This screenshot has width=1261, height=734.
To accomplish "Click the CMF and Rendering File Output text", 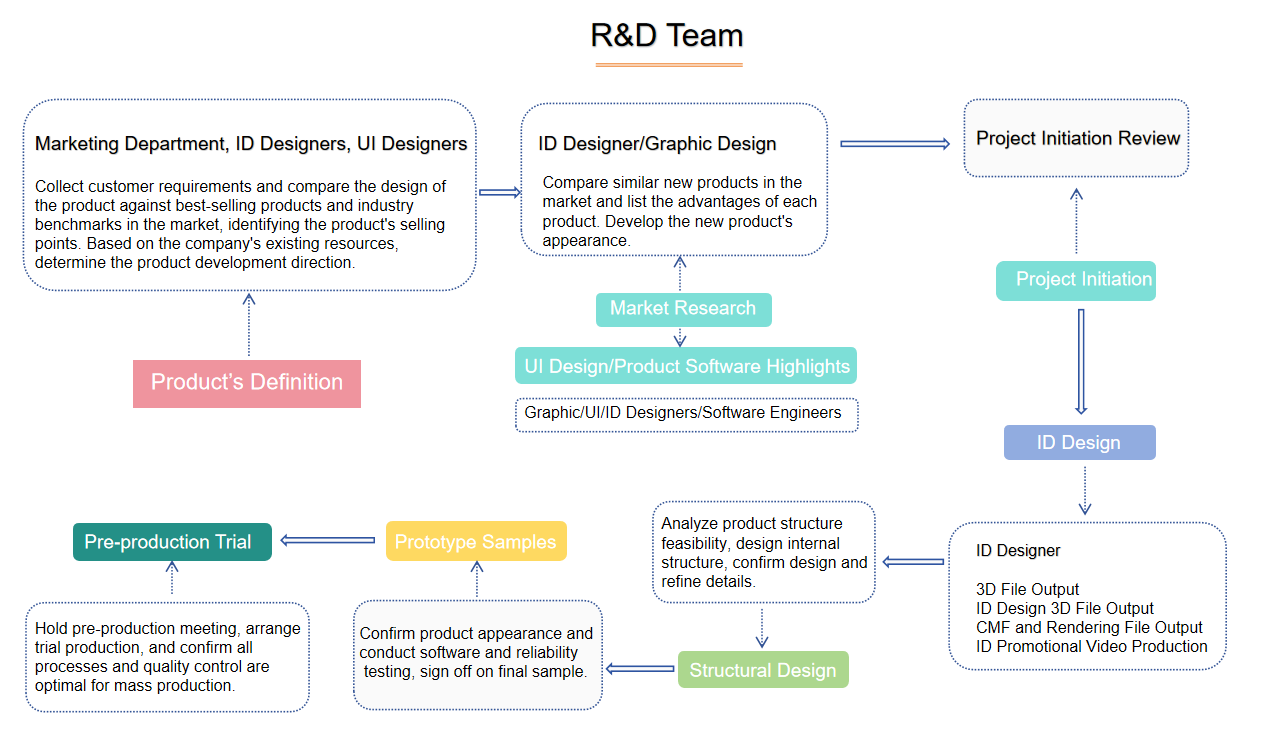I will coord(1089,628).
